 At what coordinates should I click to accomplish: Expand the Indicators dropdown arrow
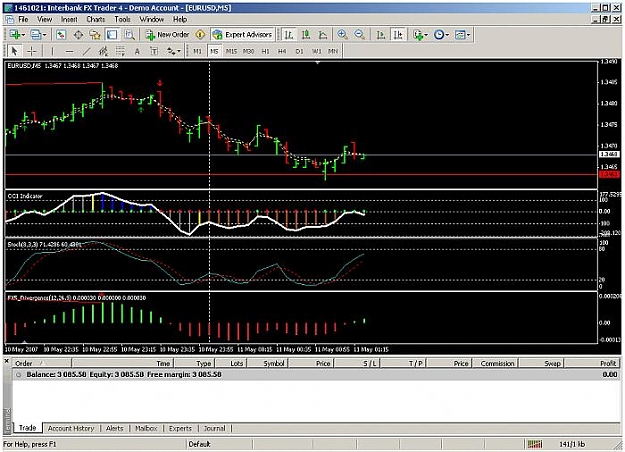tap(426, 35)
